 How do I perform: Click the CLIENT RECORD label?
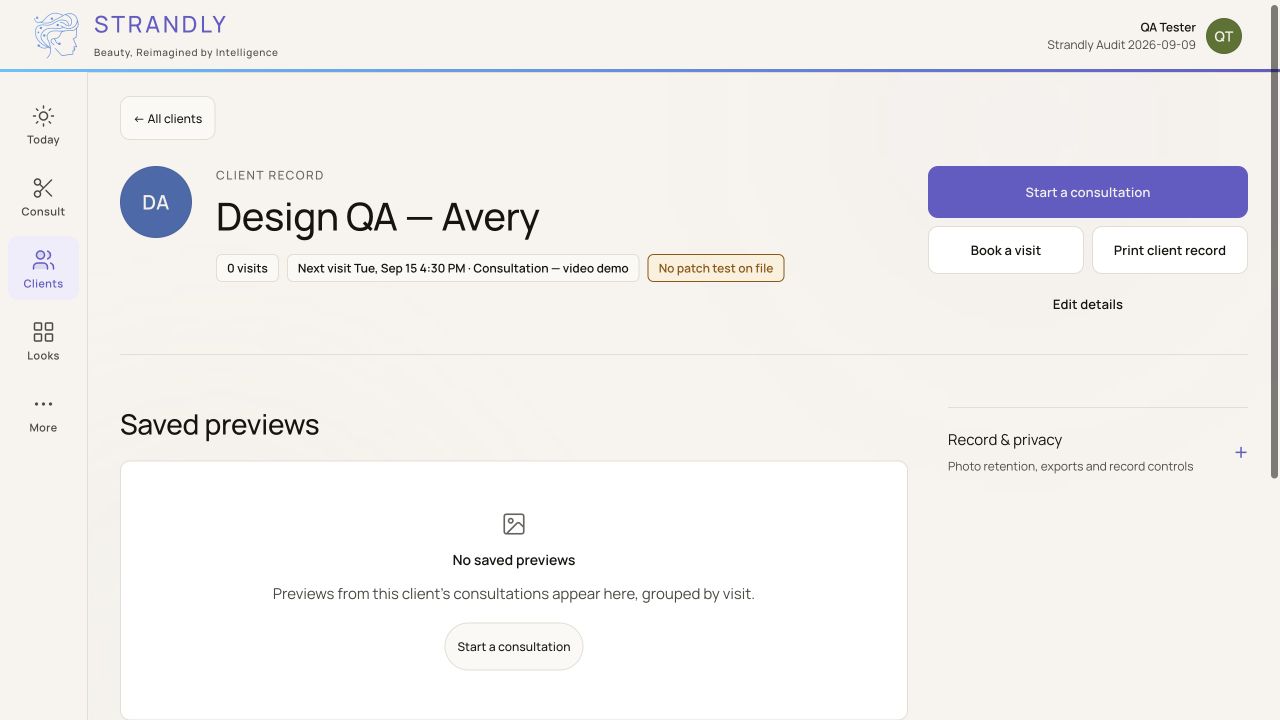coord(270,175)
